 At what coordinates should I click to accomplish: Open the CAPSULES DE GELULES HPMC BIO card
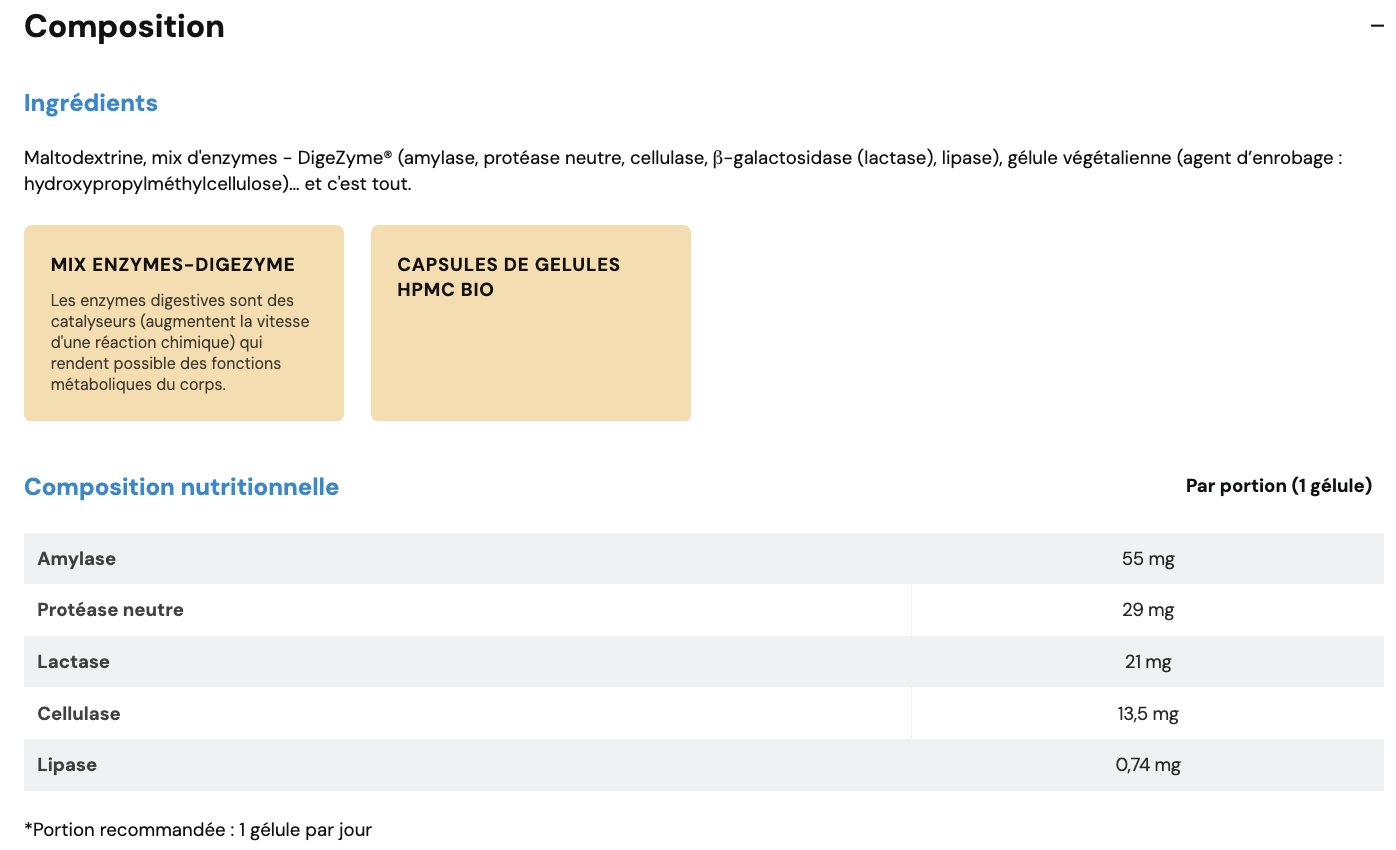pyautogui.click(x=530, y=322)
